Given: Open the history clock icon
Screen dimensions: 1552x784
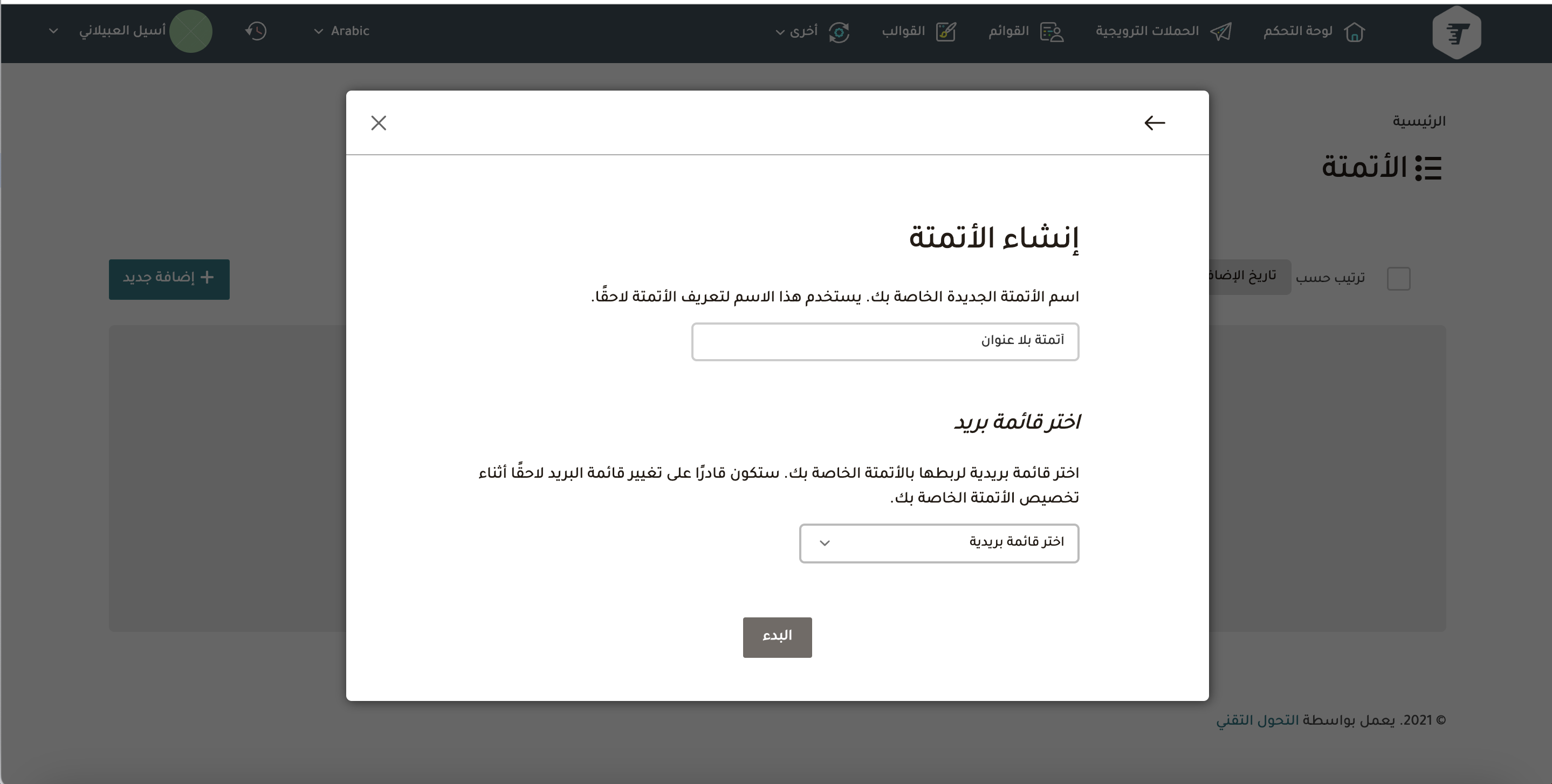Looking at the screenshot, I should 256,31.
